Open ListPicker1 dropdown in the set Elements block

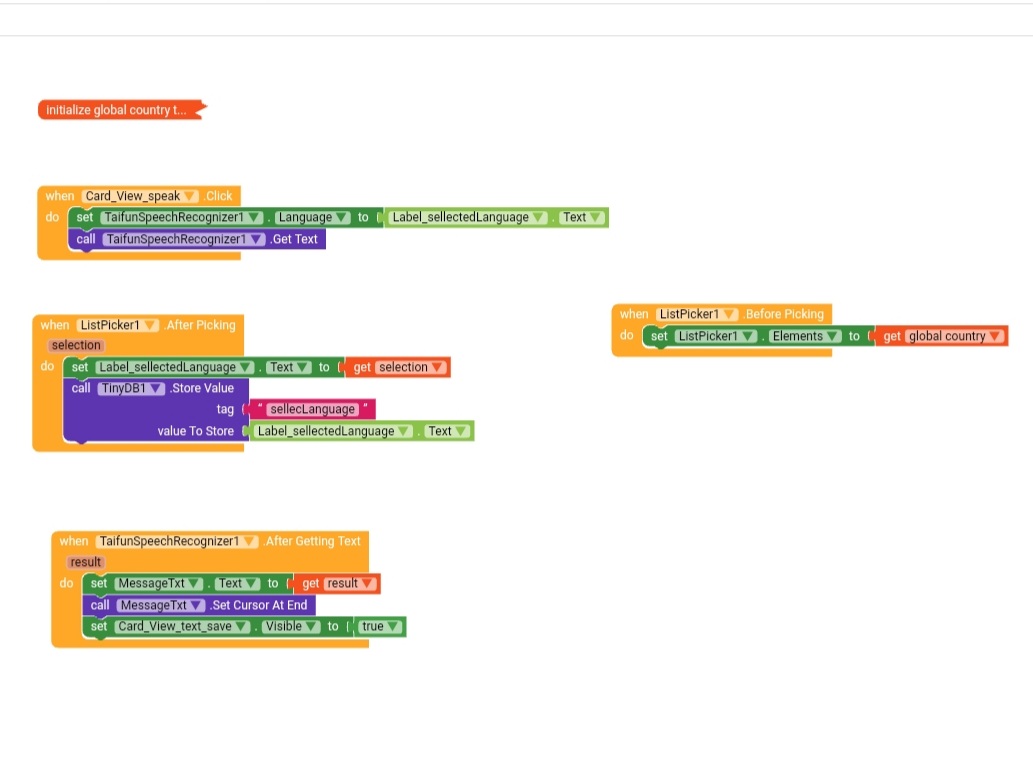click(x=715, y=336)
